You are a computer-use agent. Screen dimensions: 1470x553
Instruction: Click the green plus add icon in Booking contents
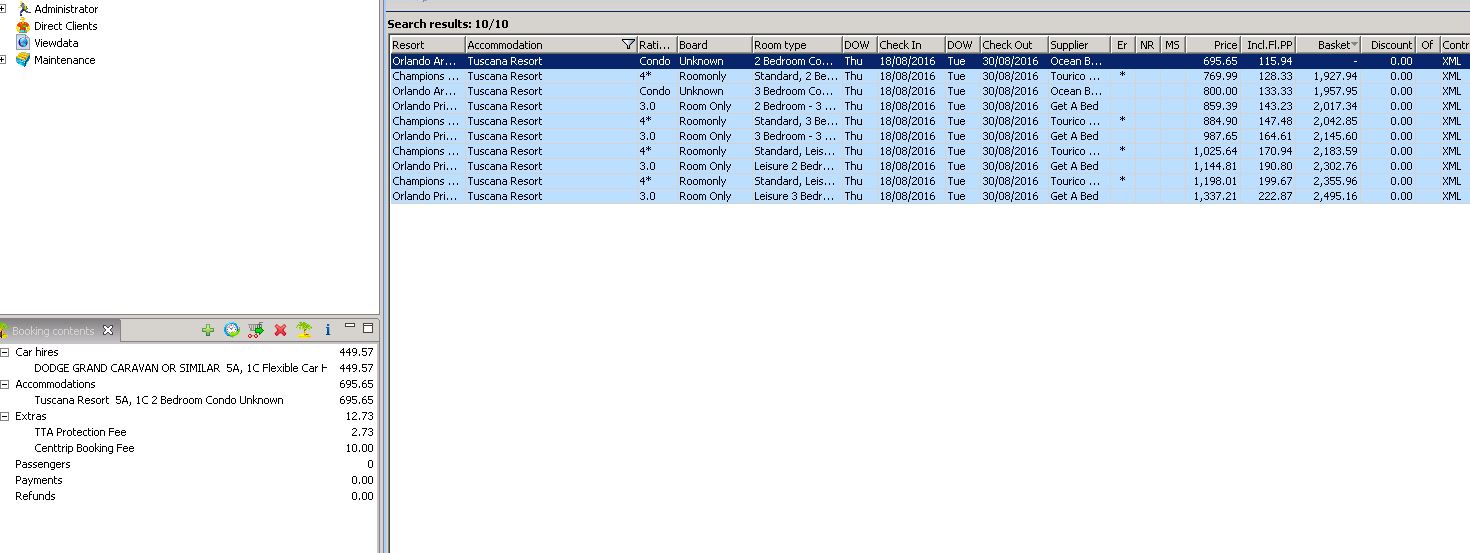click(x=207, y=330)
